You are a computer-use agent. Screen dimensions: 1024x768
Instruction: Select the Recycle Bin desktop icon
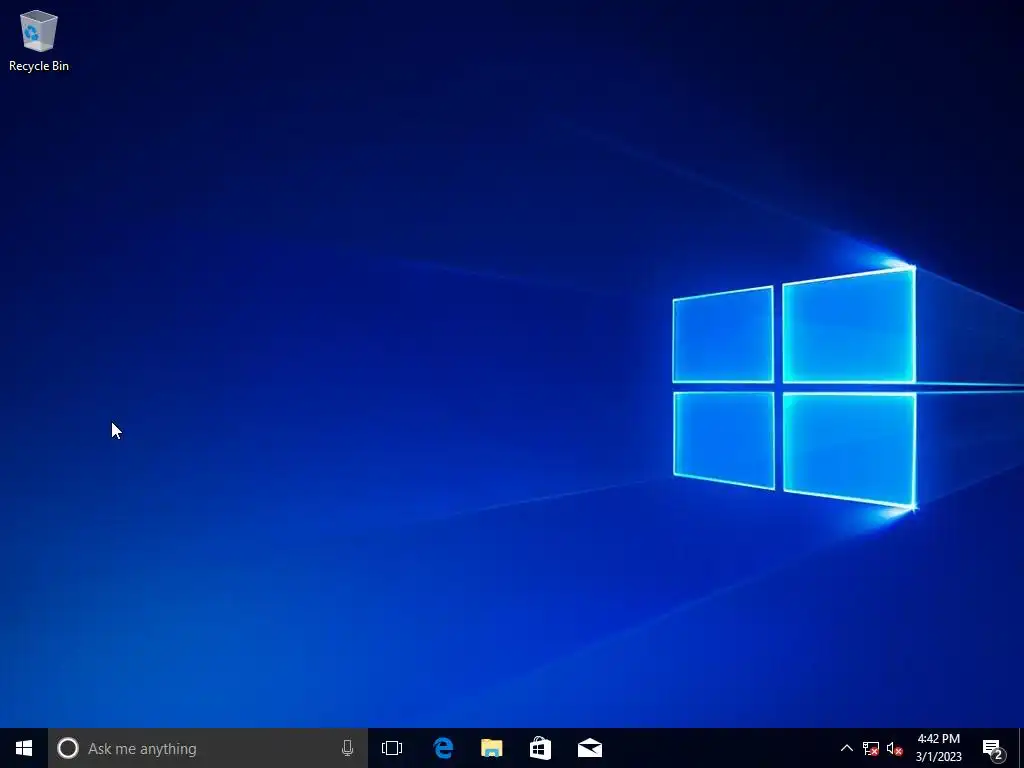(x=39, y=40)
